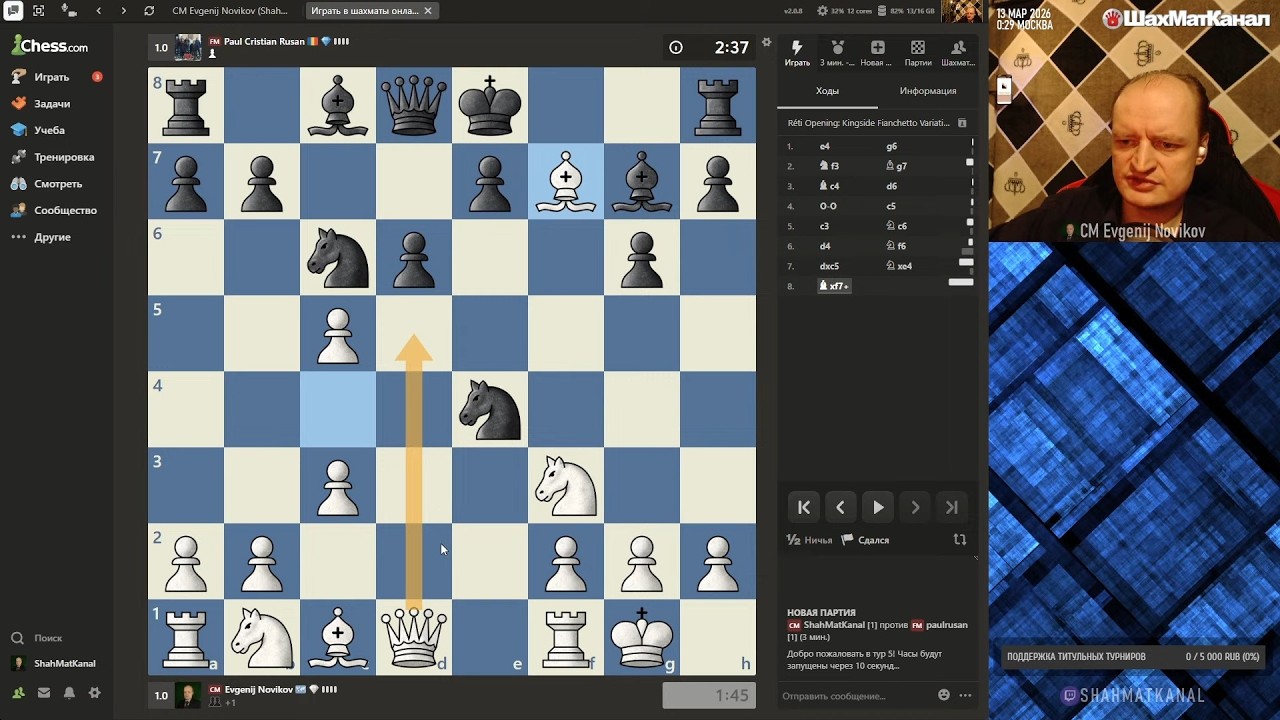Screen dimensions: 1280x720
Task: Open the 3 мин tournament medal tab
Action: click(x=837, y=53)
